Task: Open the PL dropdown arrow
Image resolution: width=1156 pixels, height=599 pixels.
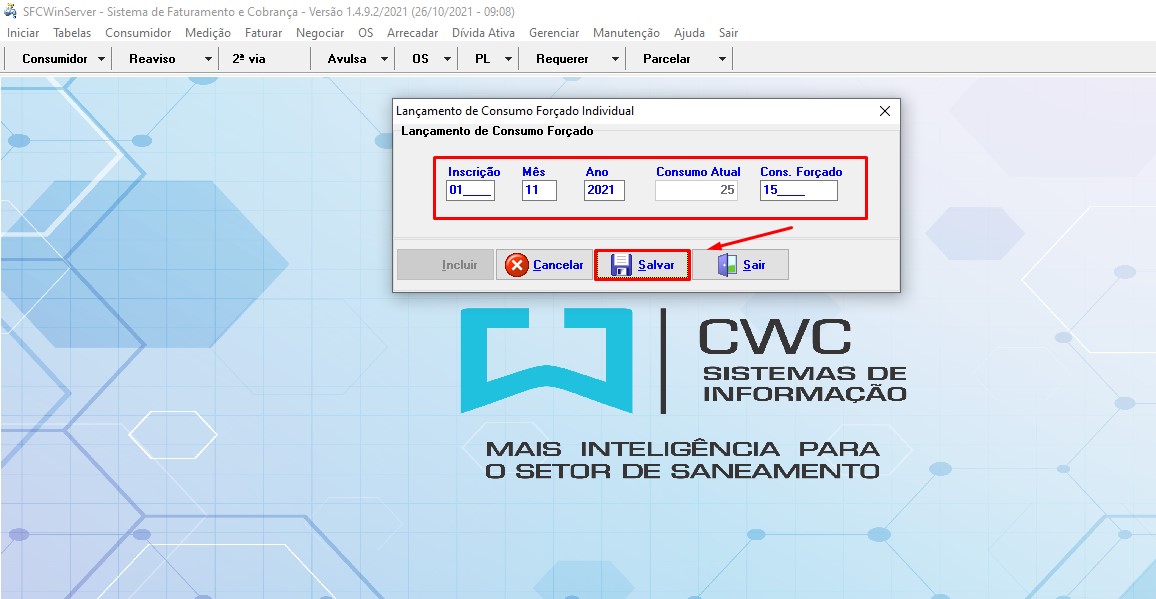Action: [508, 59]
